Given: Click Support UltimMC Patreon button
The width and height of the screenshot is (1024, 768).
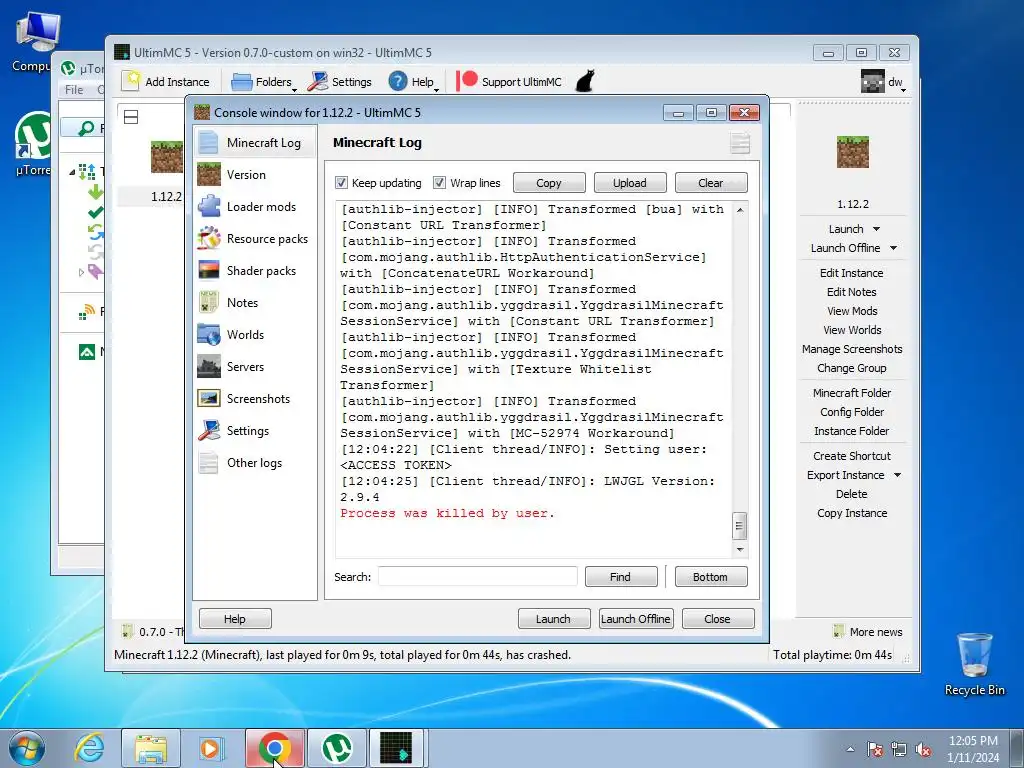Looking at the screenshot, I should tap(509, 82).
